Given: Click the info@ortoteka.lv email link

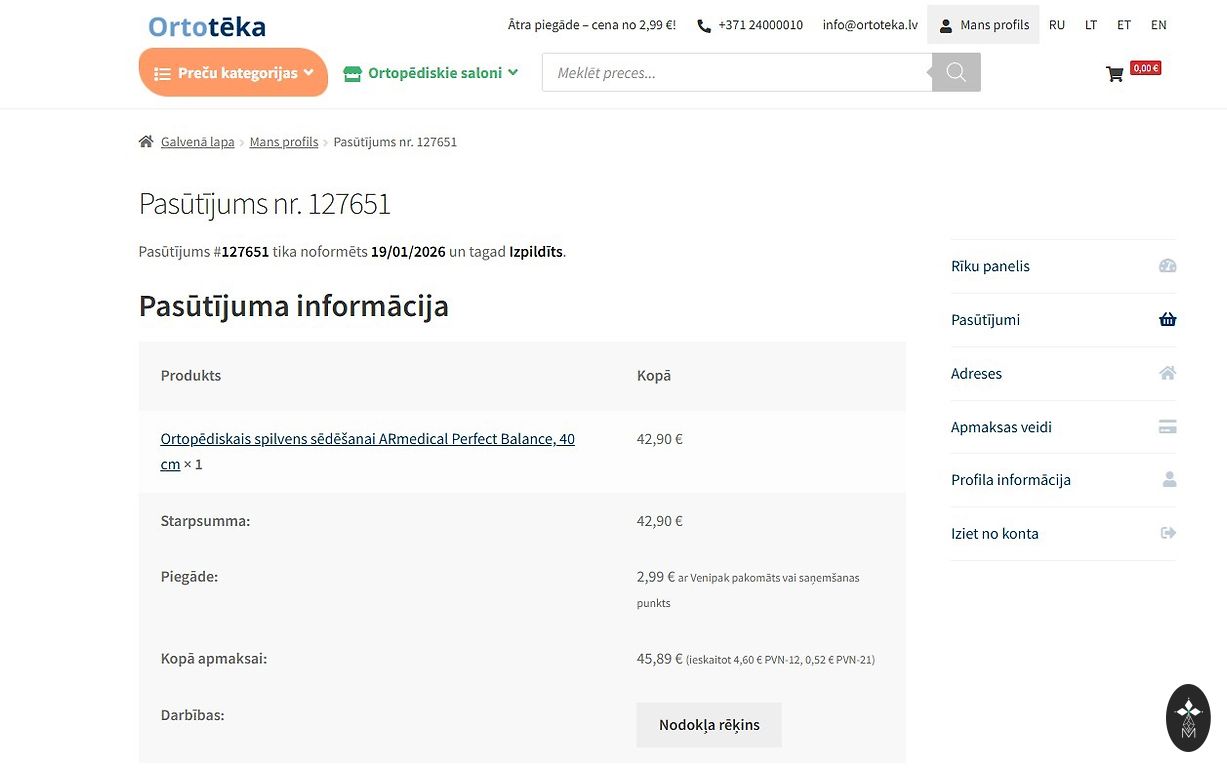Looking at the screenshot, I should (x=869, y=25).
